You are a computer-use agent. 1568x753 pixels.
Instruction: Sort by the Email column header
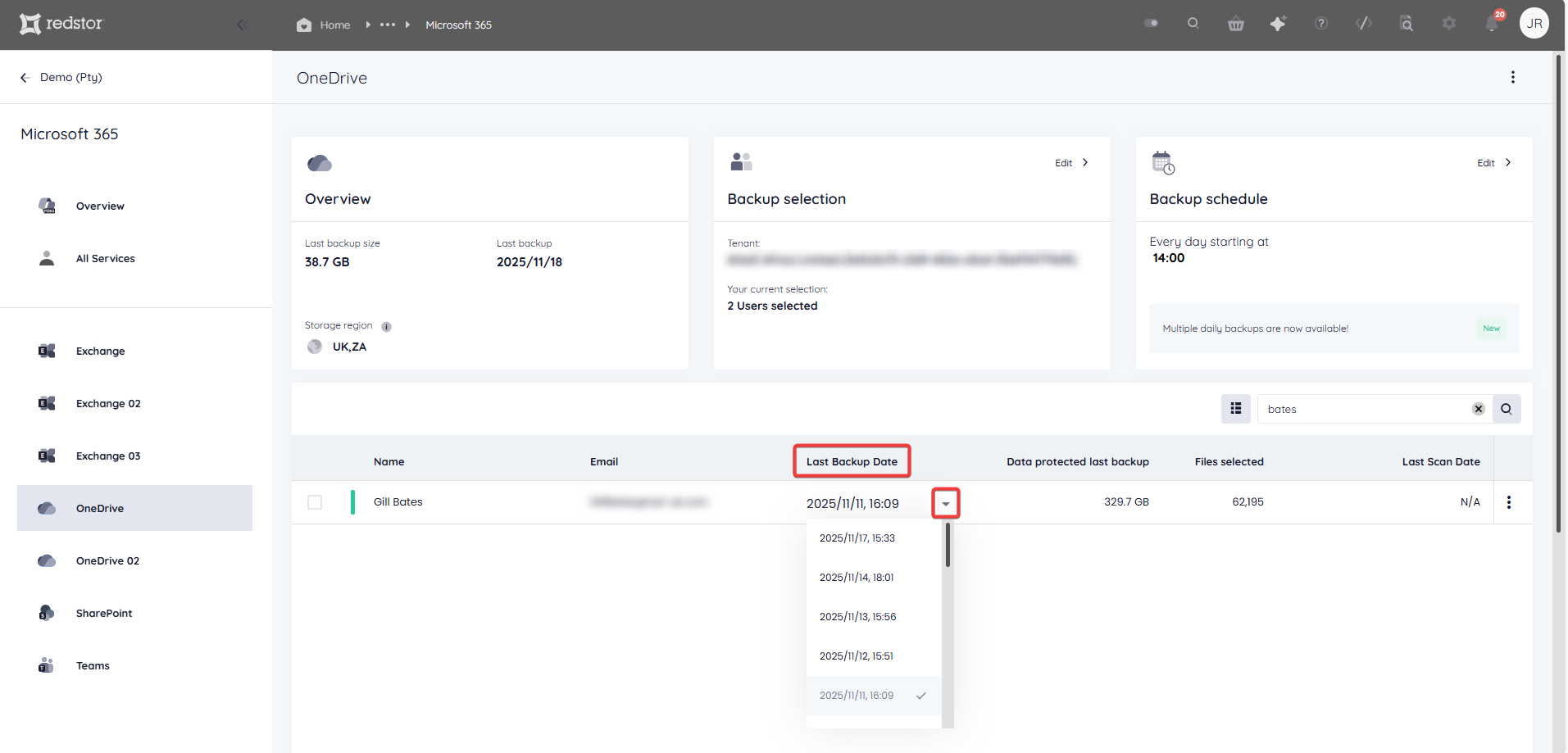coord(604,462)
